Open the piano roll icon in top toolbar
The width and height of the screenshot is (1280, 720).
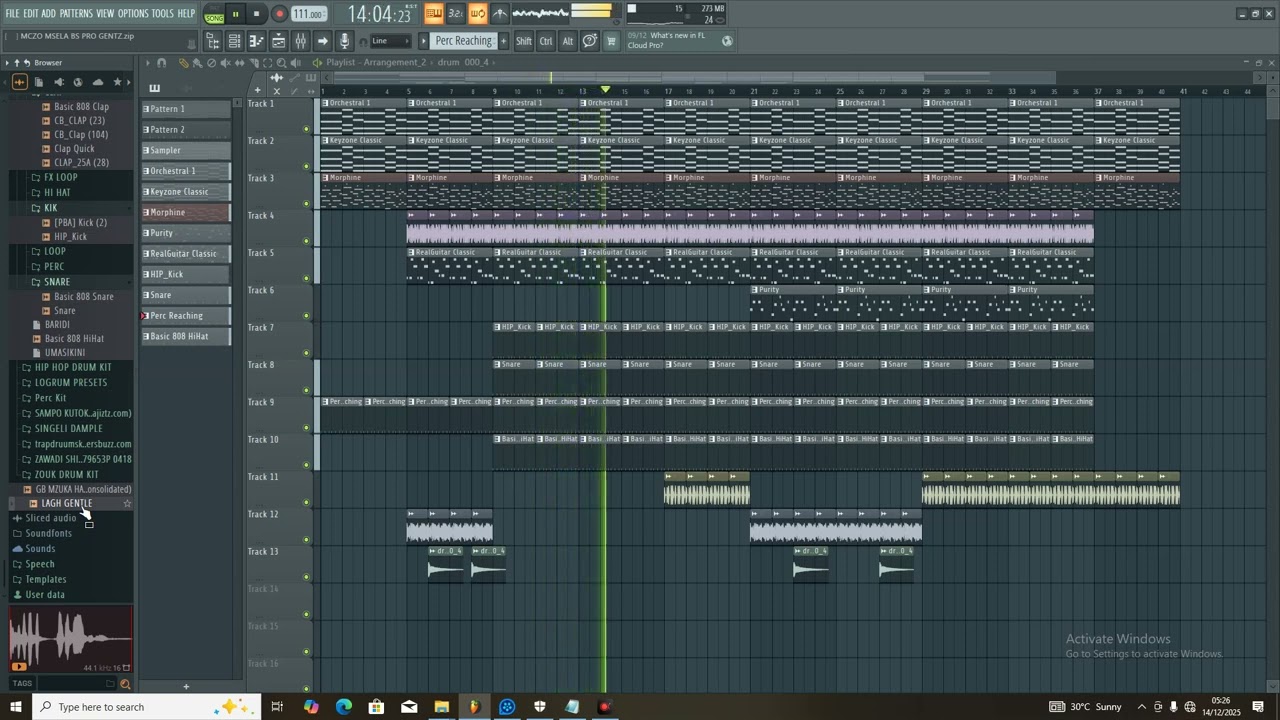256,41
